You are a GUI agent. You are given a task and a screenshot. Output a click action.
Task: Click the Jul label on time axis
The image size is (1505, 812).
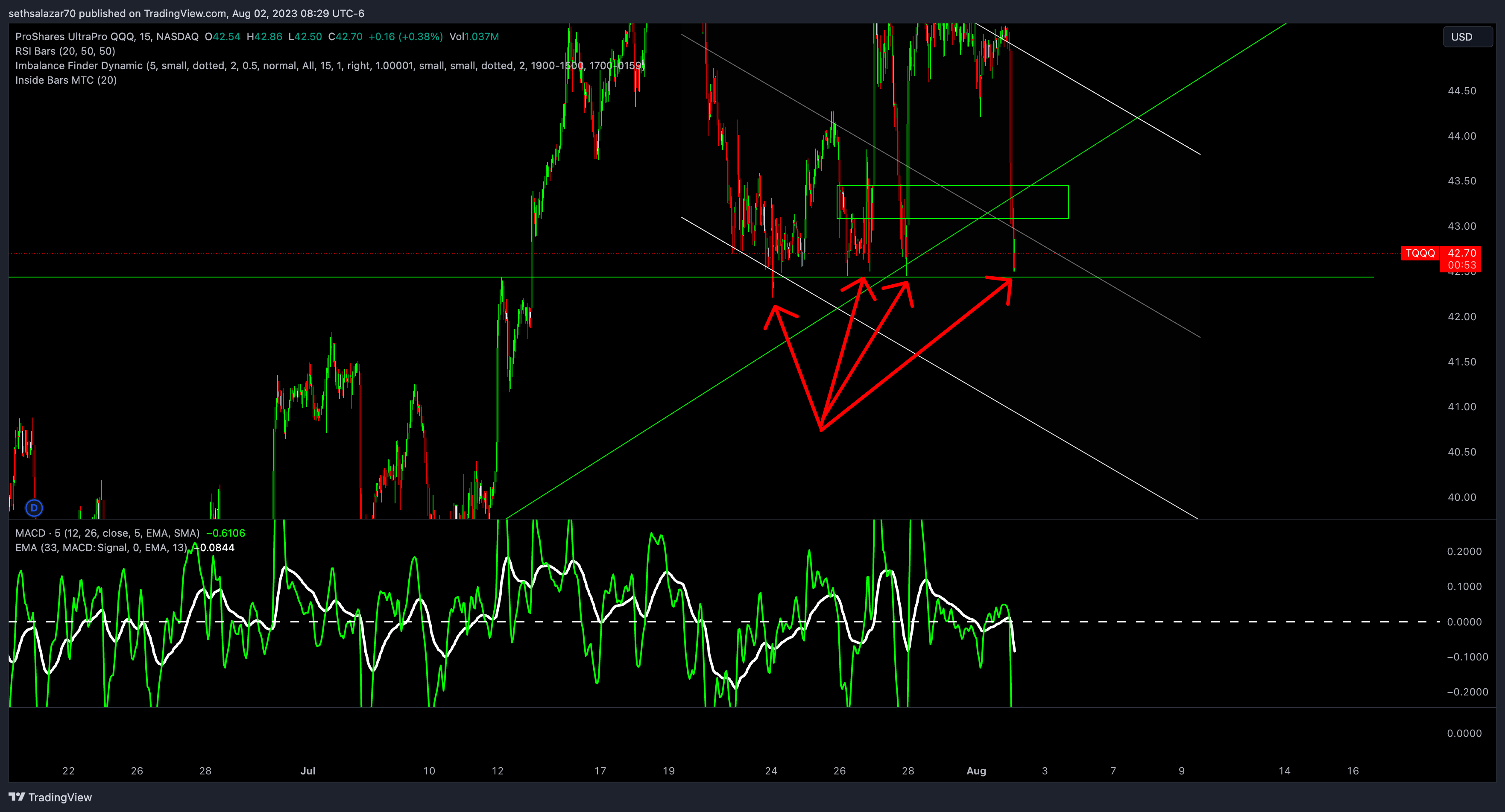point(308,771)
